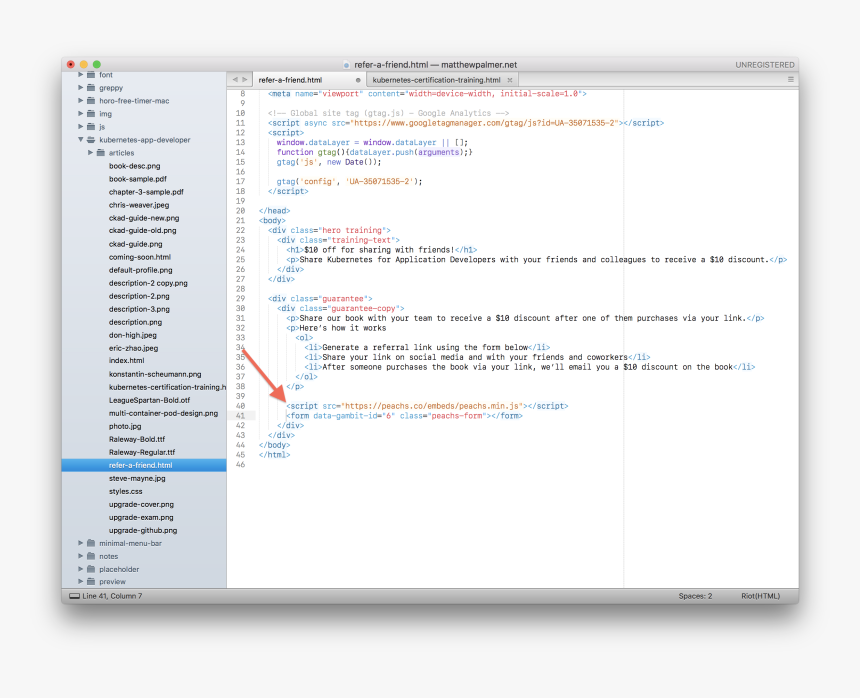Open ckad-guide-new.png file
The width and height of the screenshot is (860, 698).
click(x=144, y=218)
